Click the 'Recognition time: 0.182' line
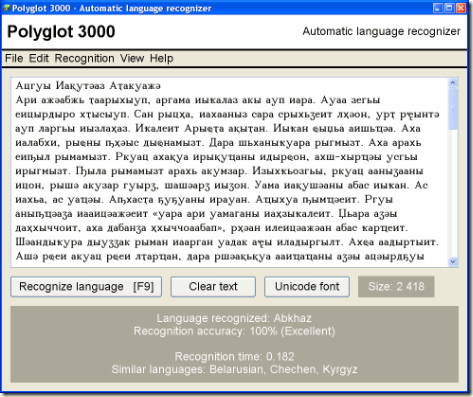 pyautogui.click(x=234, y=357)
